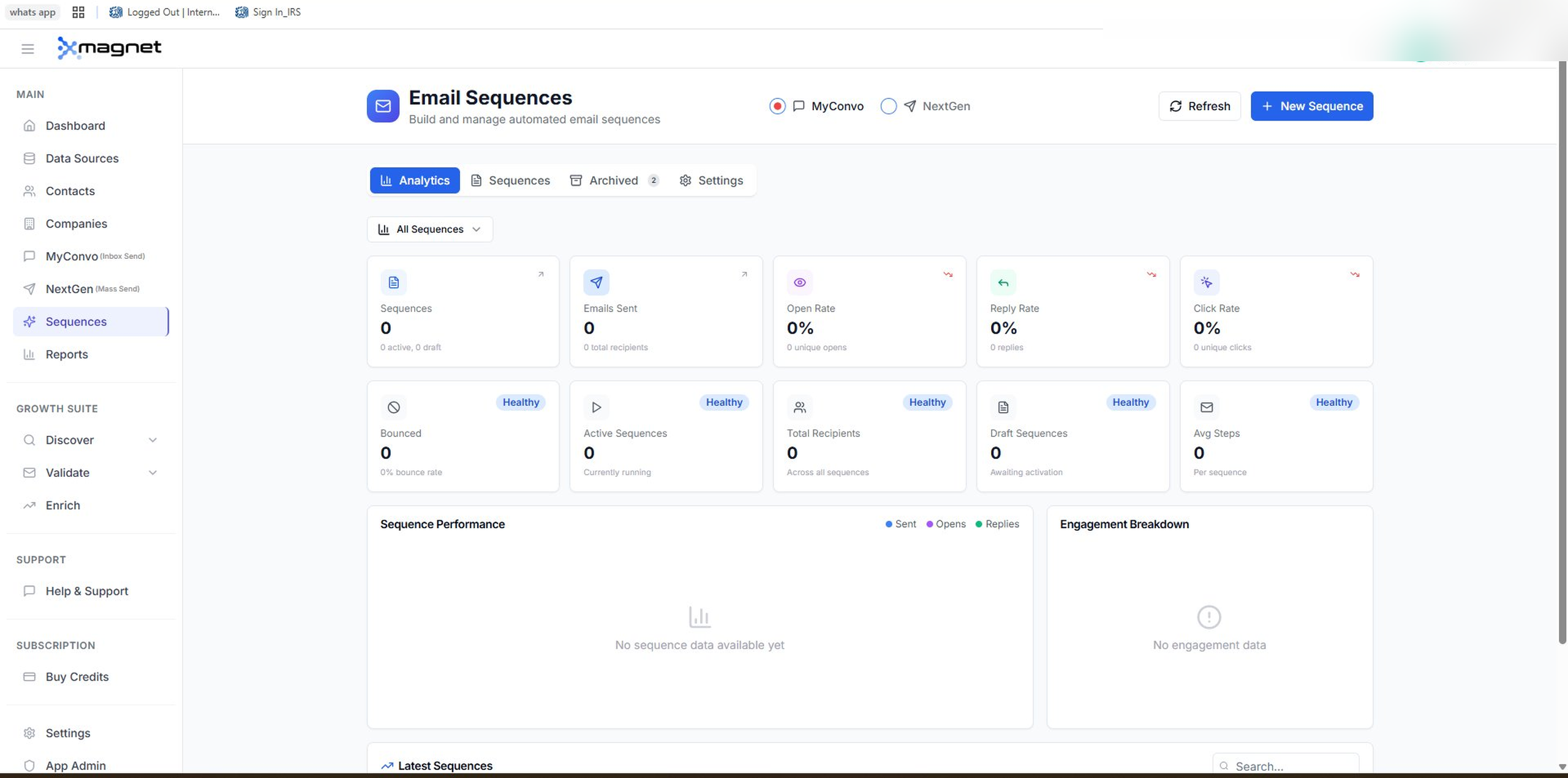The width and height of the screenshot is (1568, 778).
Task: Click the Bounced card icon
Action: pos(393,407)
